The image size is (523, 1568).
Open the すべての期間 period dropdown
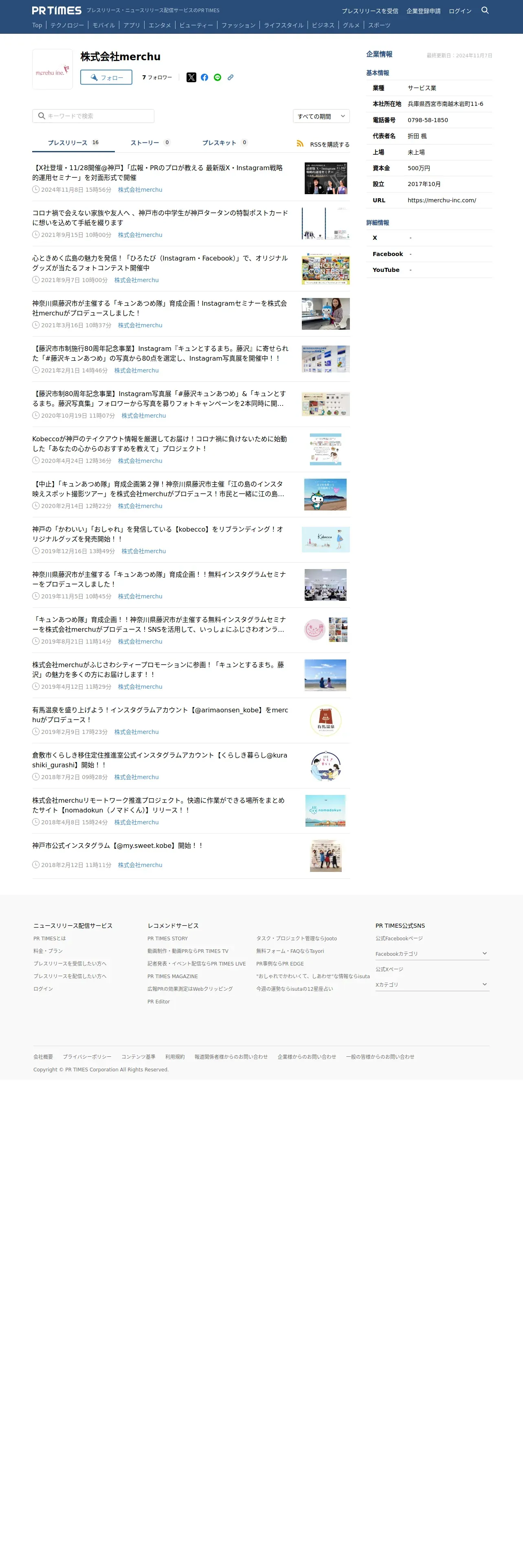pyautogui.click(x=321, y=116)
